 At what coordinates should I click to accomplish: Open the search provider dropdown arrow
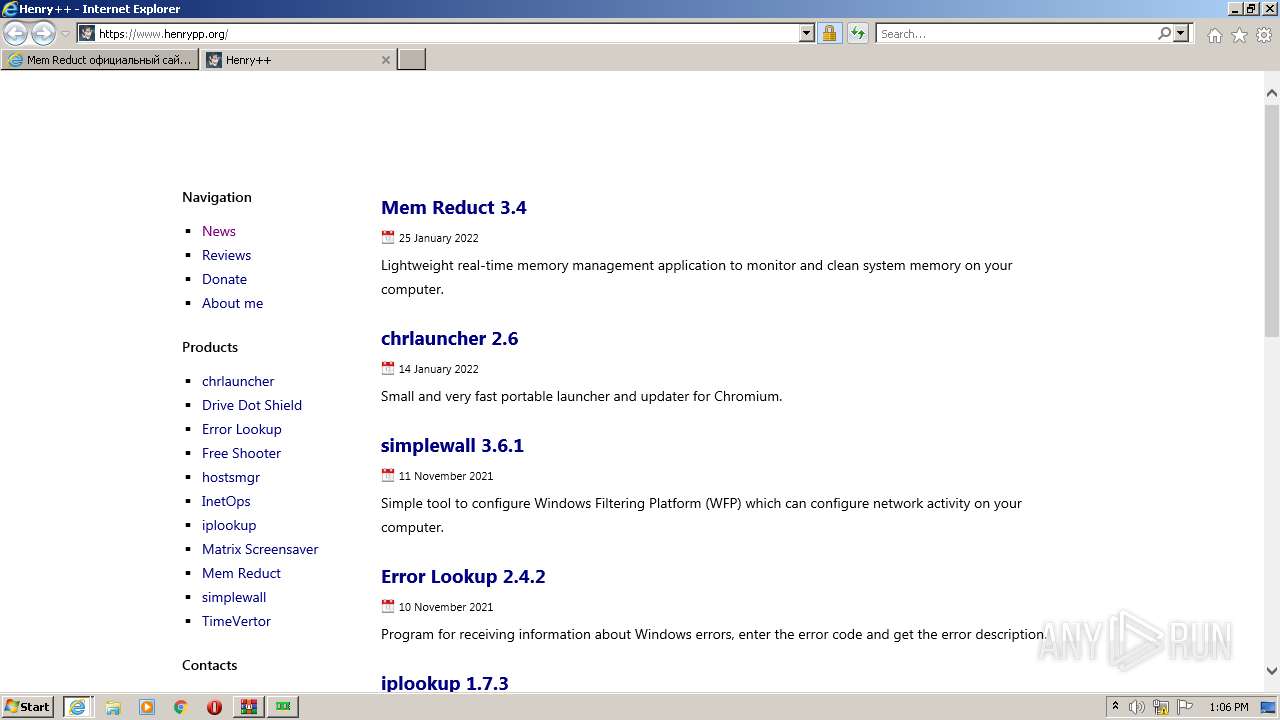coord(1181,33)
